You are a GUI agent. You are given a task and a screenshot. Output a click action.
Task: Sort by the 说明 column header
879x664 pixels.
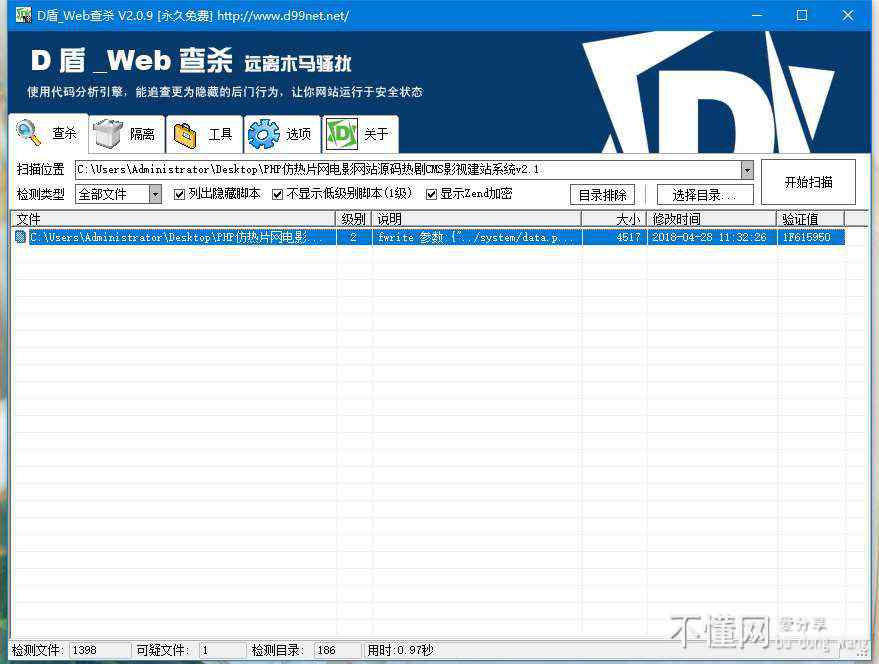click(x=476, y=219)
